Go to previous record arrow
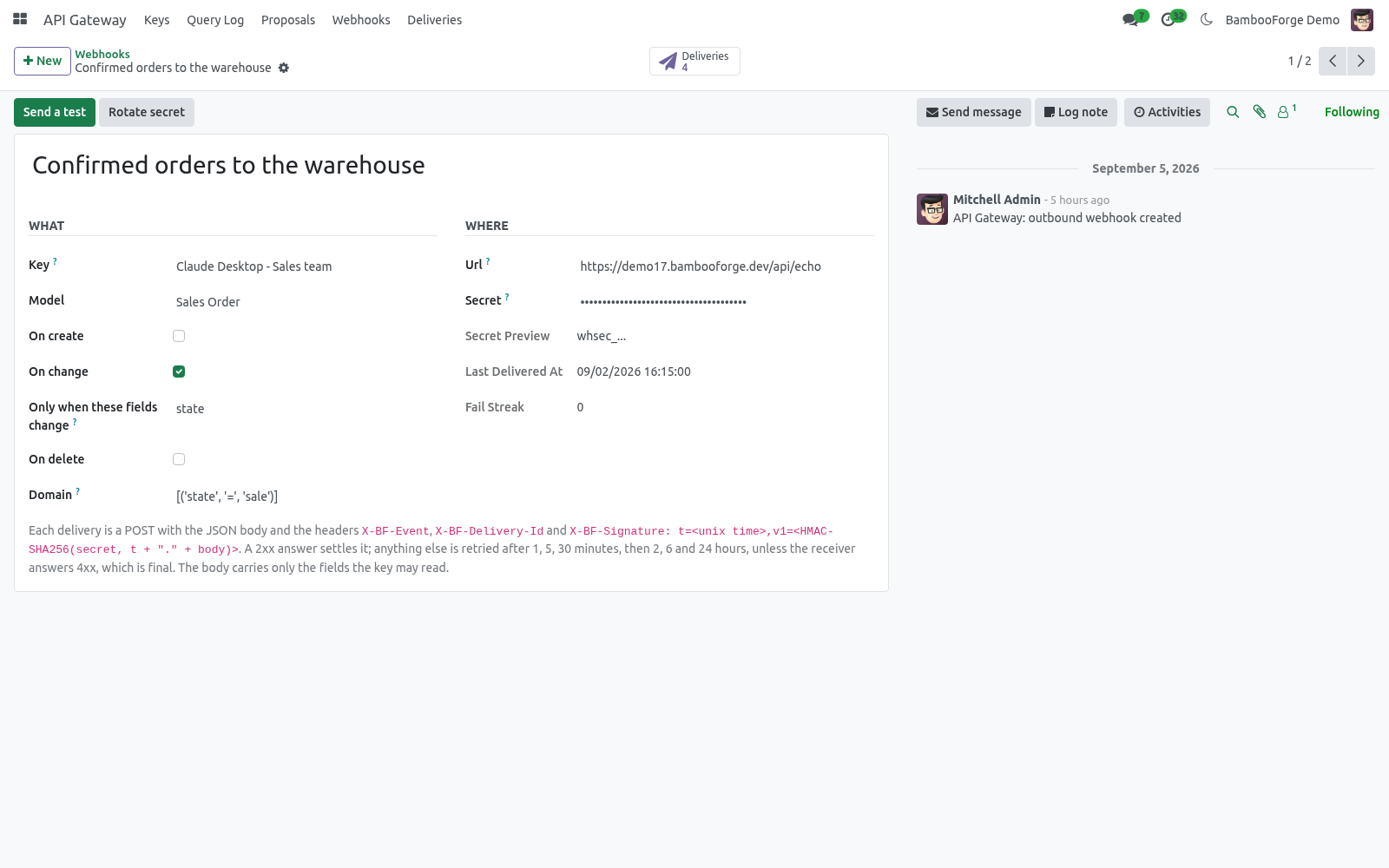Image resolution: width=1389 pixels, height=868 pixels. 1333,61
